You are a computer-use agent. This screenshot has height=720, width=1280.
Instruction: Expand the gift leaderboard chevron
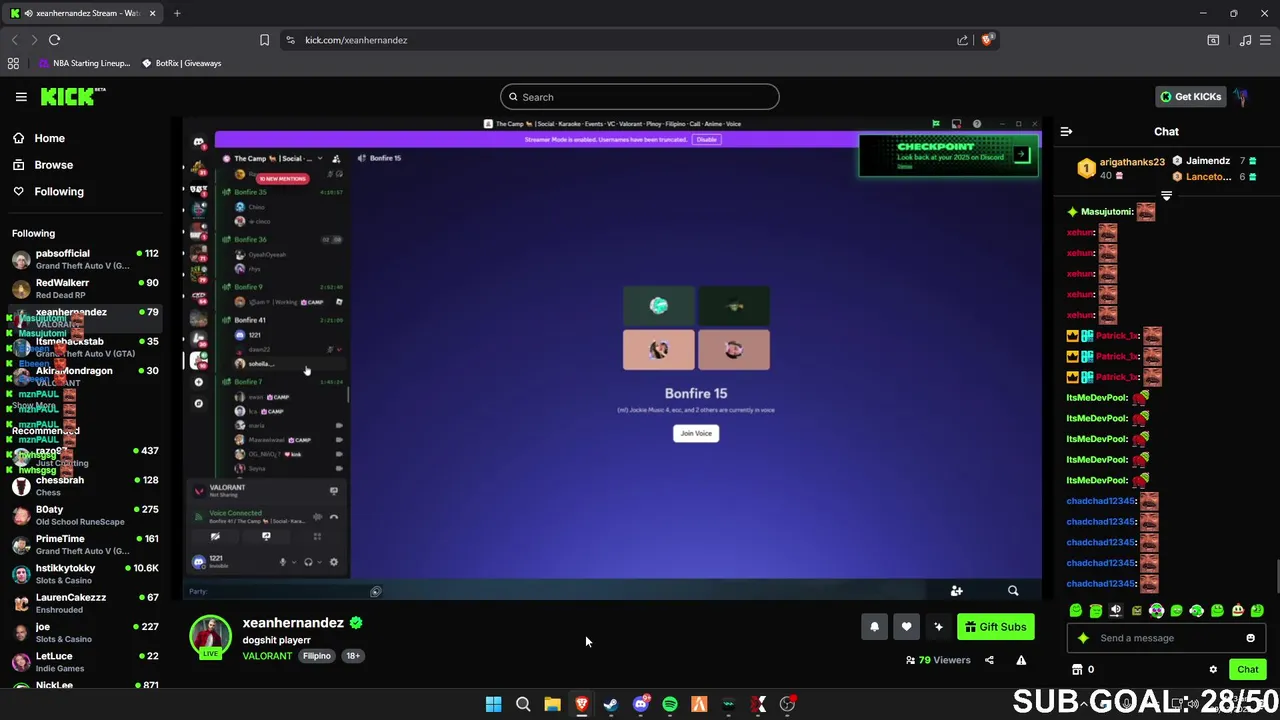[x=1166, y=197]
